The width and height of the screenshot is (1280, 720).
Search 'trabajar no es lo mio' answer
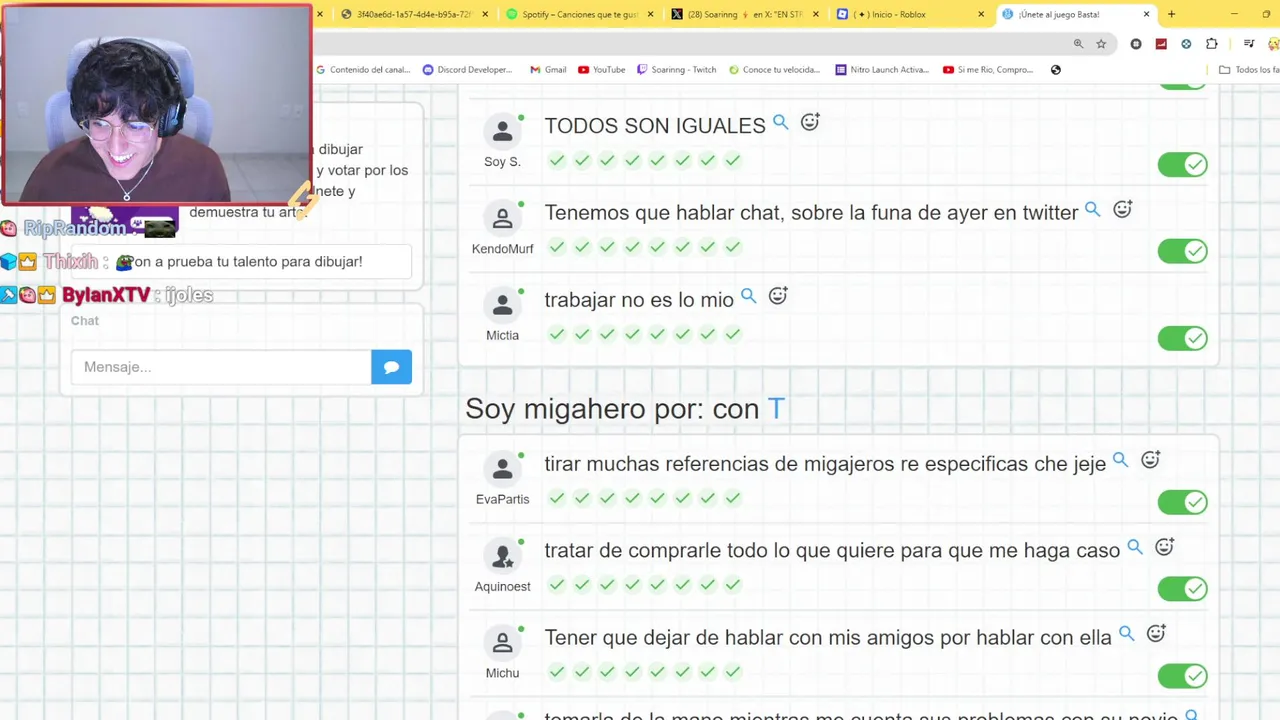coord(748,296)
